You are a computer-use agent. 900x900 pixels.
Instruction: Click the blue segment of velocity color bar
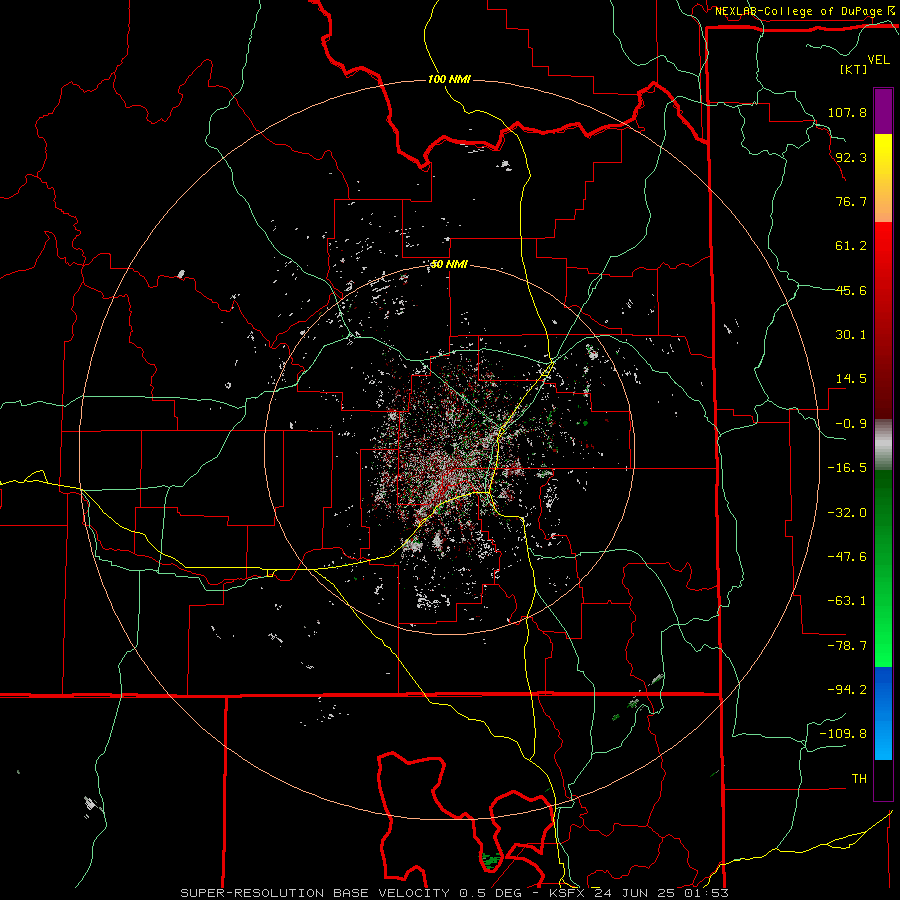click(x=883, y=713)
